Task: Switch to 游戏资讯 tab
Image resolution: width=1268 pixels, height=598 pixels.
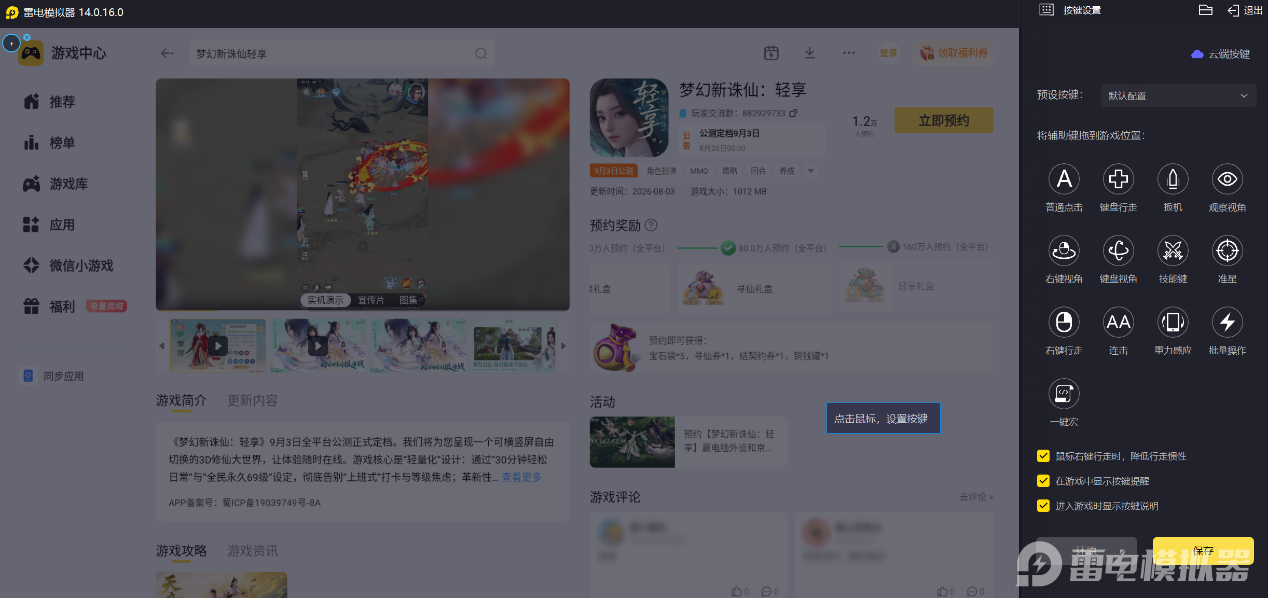Action: [252, 551]
